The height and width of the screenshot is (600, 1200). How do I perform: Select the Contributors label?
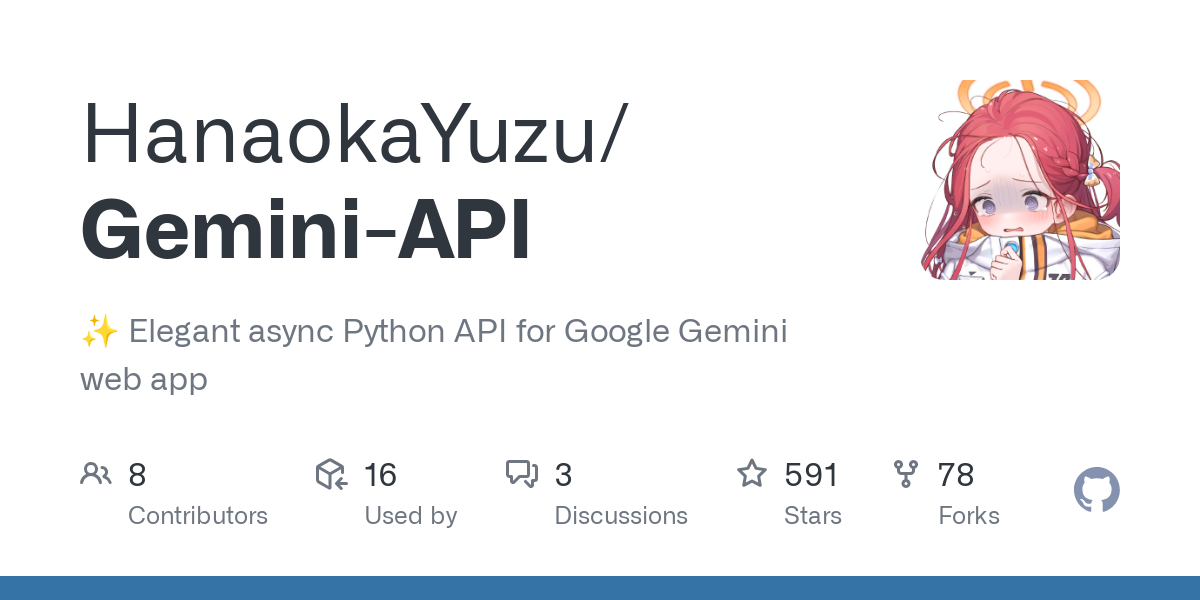coord(198,516)
